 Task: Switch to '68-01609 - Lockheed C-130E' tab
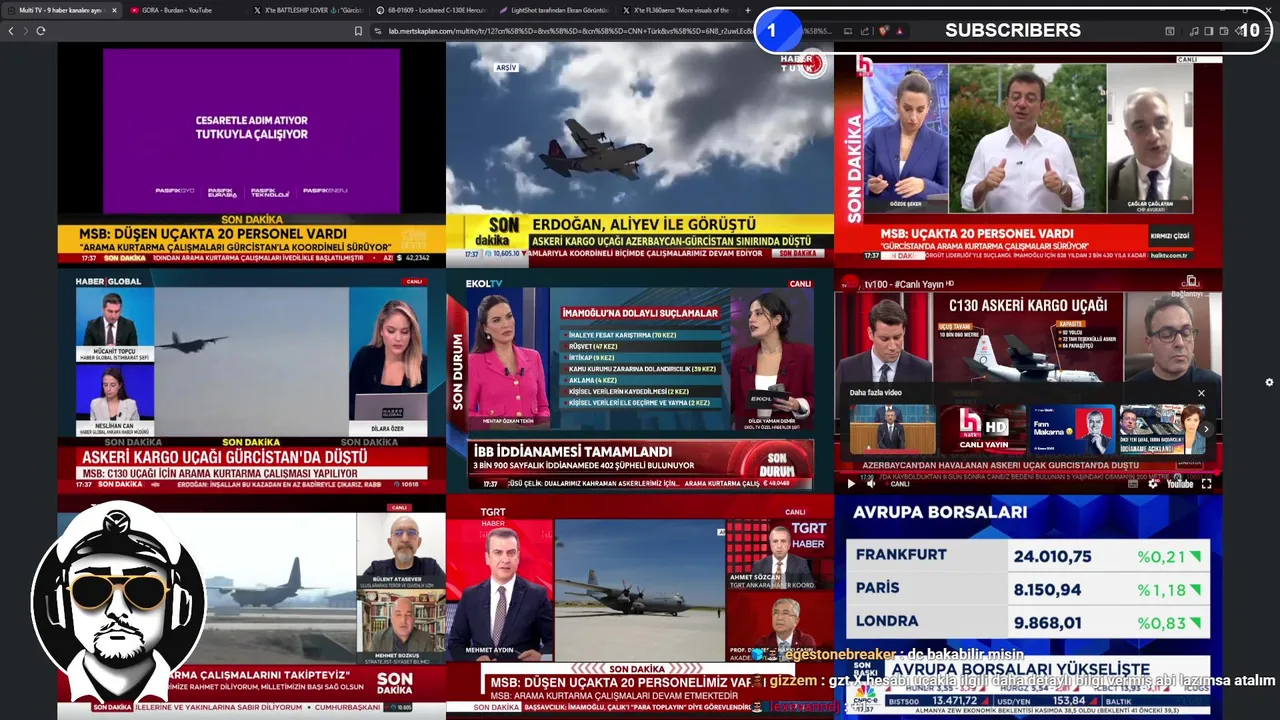[x=430, y=10]
